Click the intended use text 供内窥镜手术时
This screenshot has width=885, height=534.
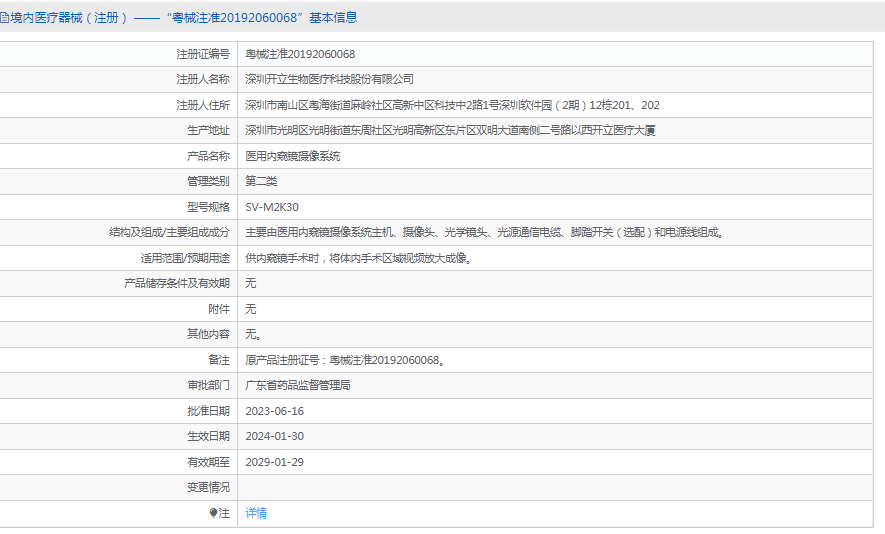[358, 258]
